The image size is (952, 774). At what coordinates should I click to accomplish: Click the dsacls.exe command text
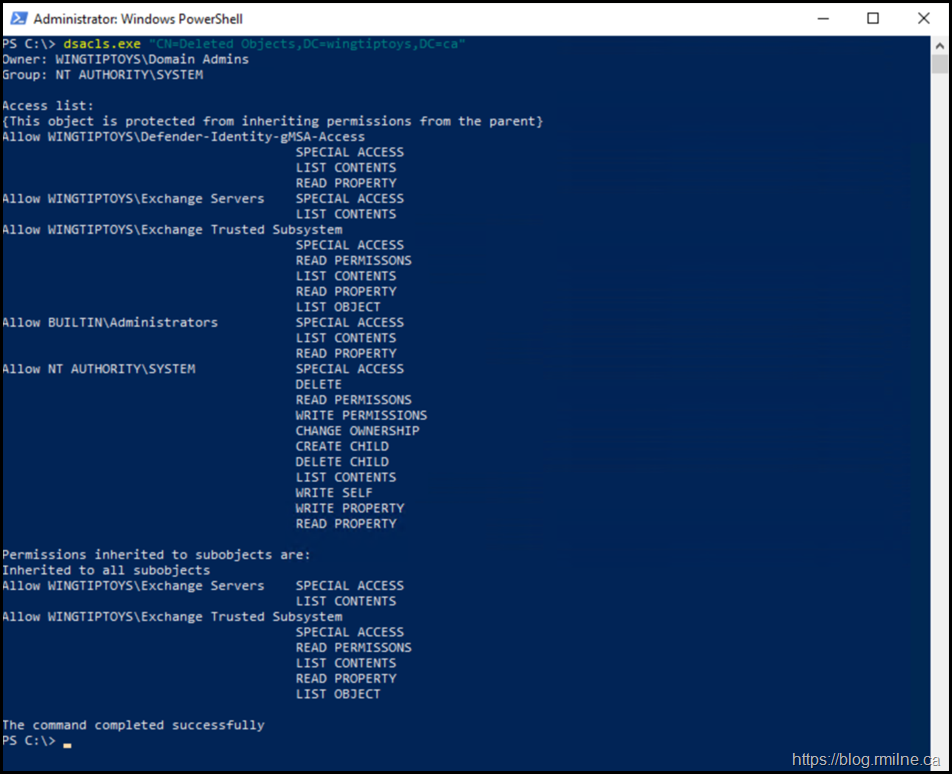(x=102, y=45)
